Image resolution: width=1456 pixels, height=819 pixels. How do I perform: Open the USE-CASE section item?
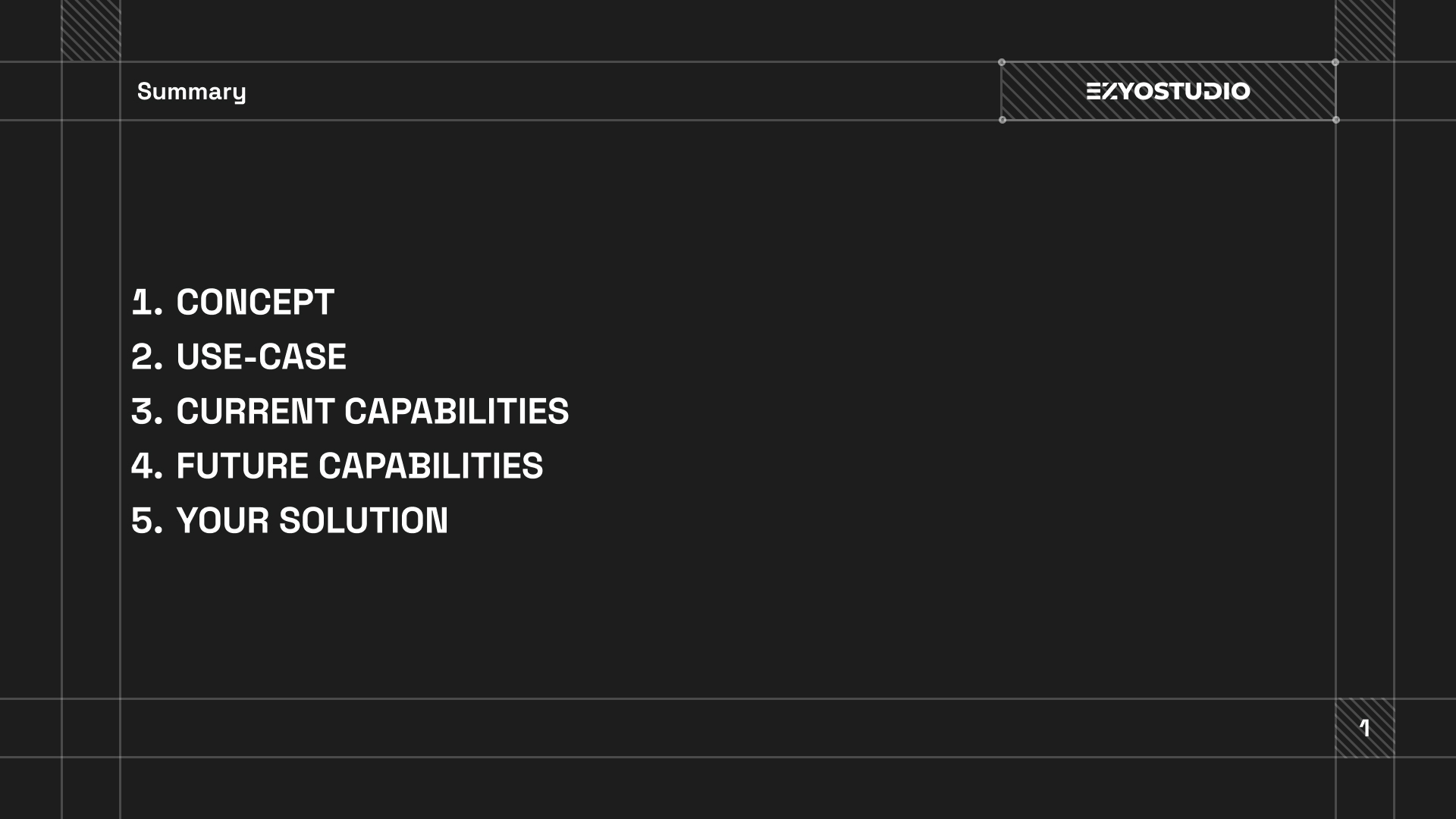261,357
